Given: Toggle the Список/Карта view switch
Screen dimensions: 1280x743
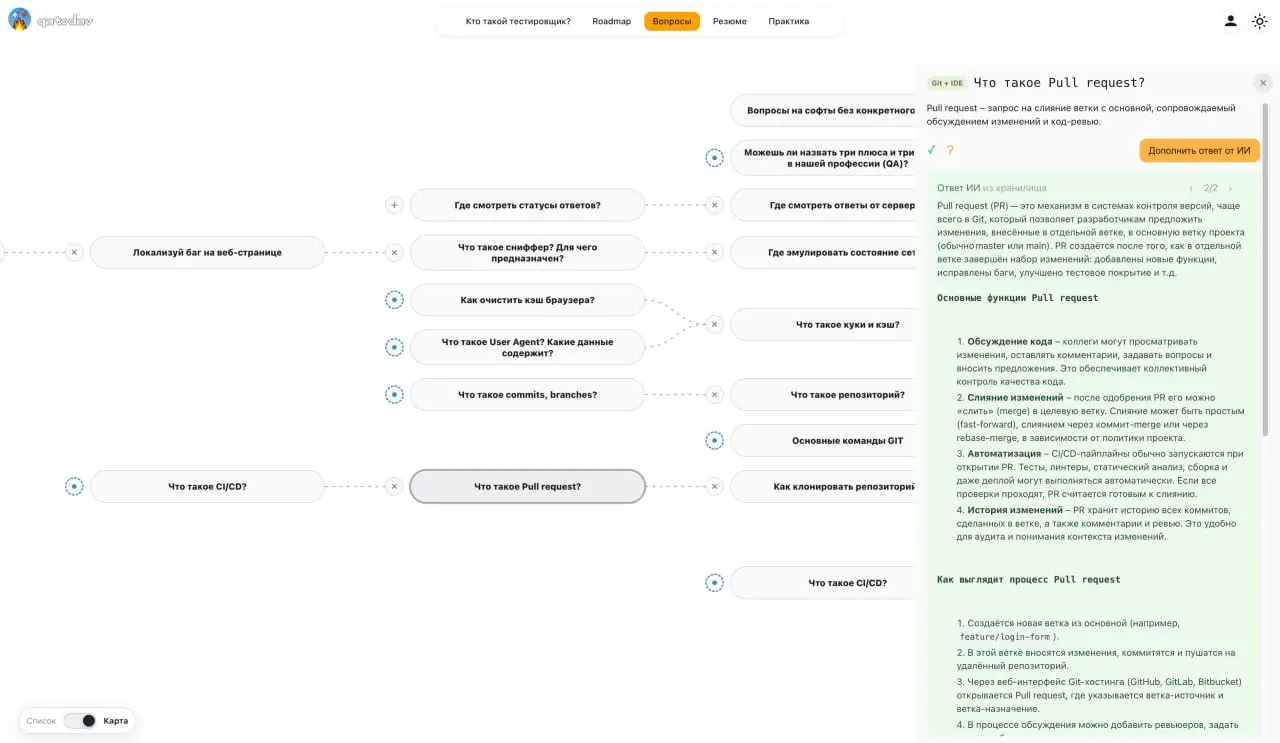Looking at the screenshot, I should tap(80, 720).
